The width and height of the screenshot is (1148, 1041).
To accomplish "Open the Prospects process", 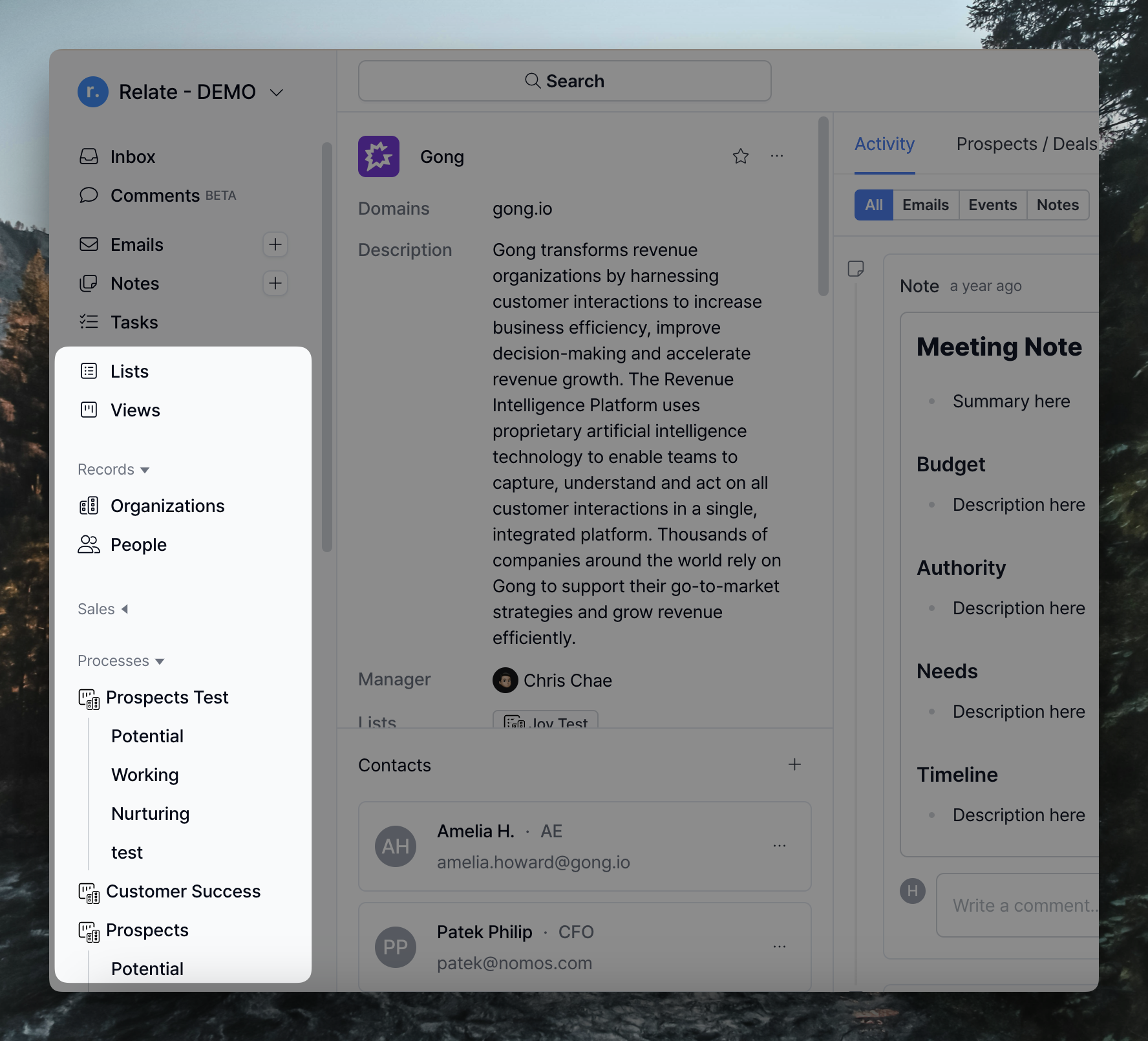I will [x=134, y=930].
